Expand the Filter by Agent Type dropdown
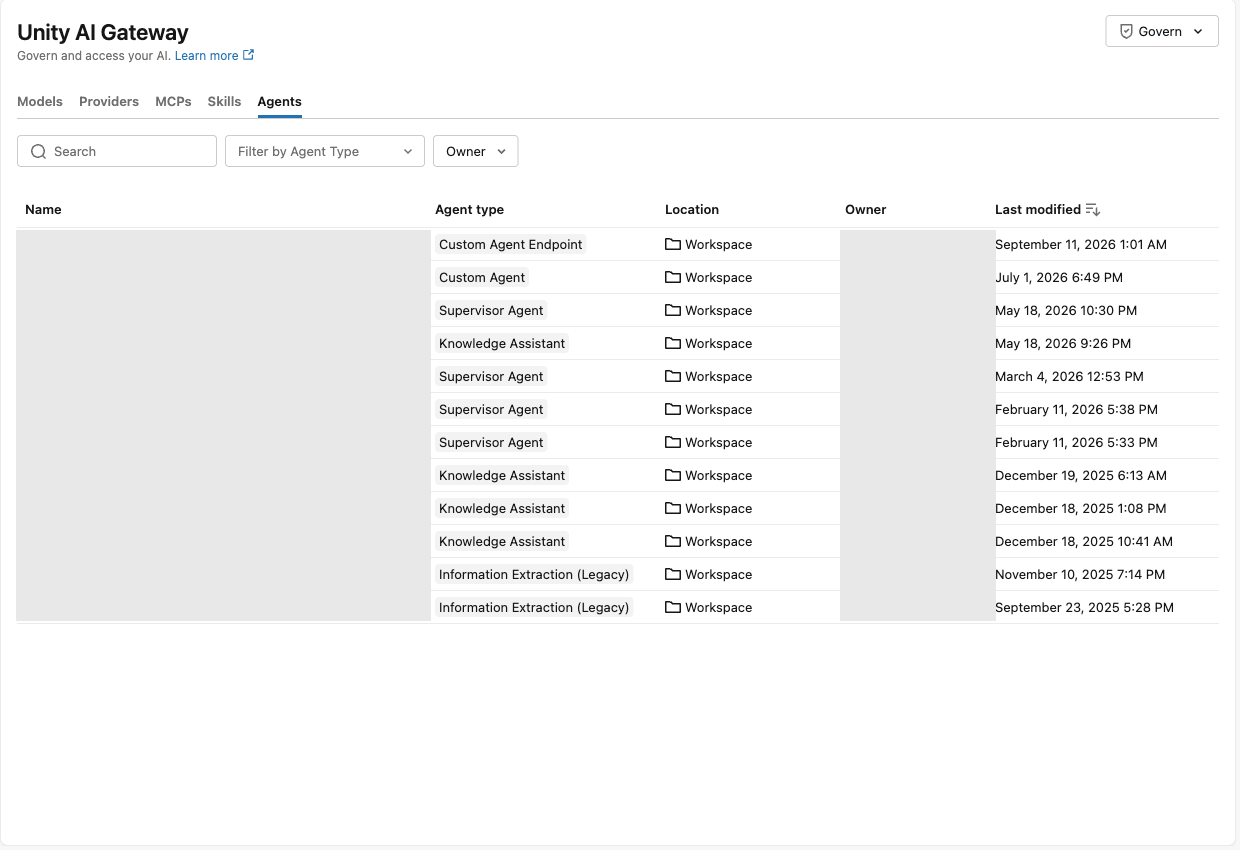Viewport: 1240px width, 850px height. [325, 151]
